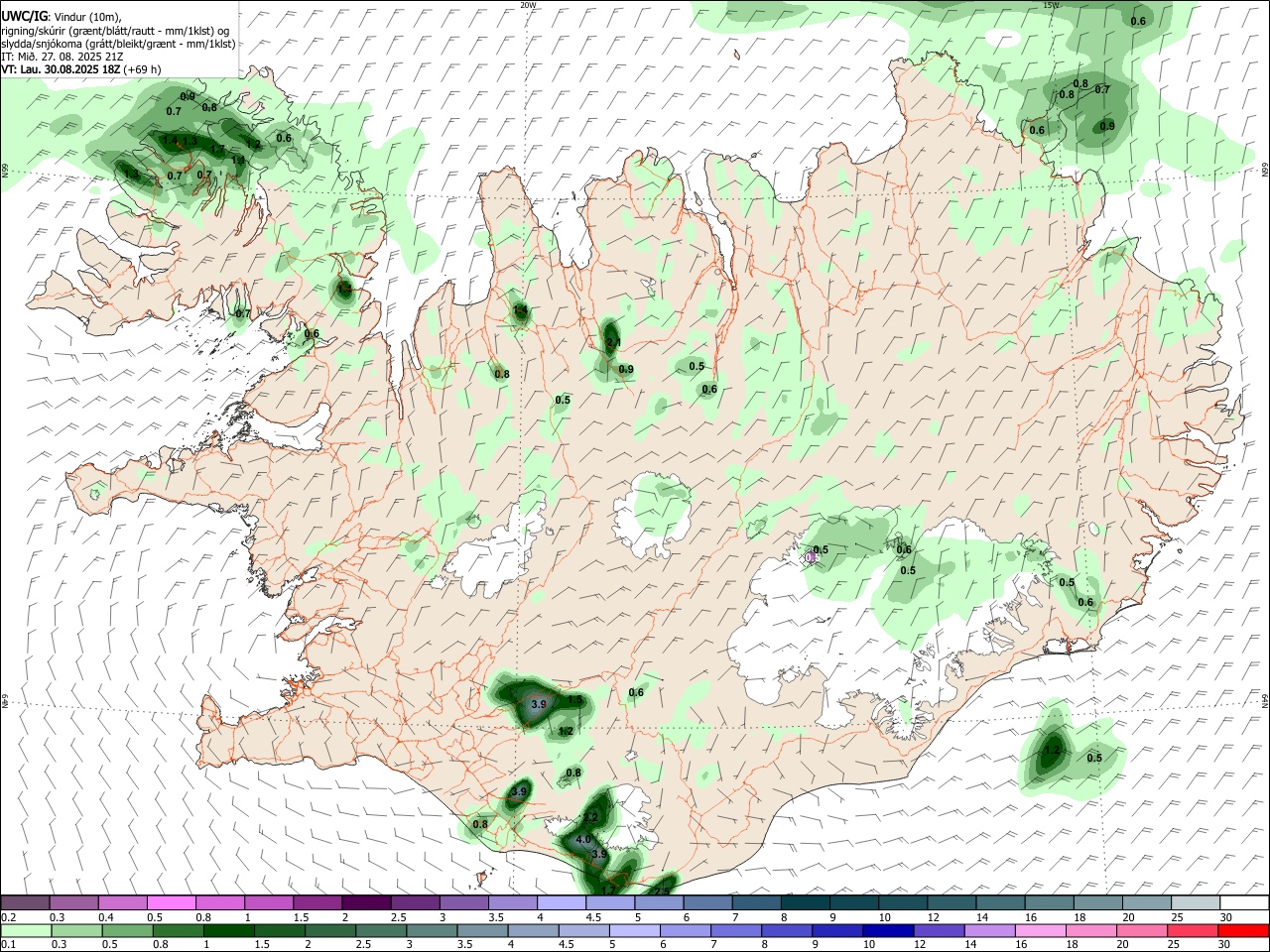Select the bright red rain swatch after 30

(1242, 930)
